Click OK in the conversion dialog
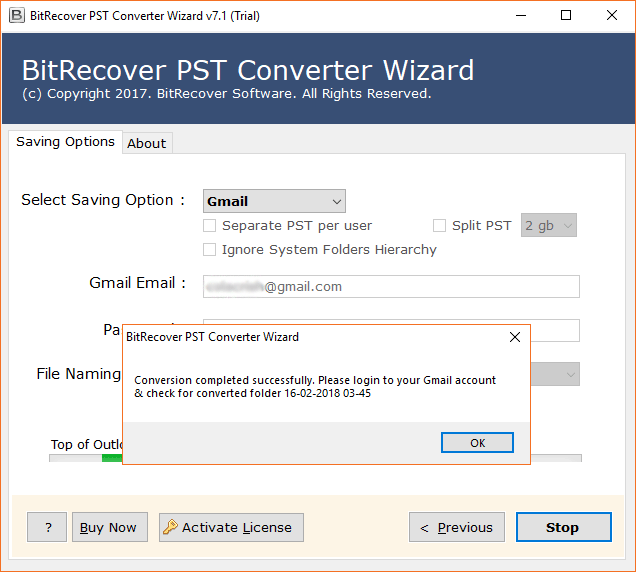 477,443
